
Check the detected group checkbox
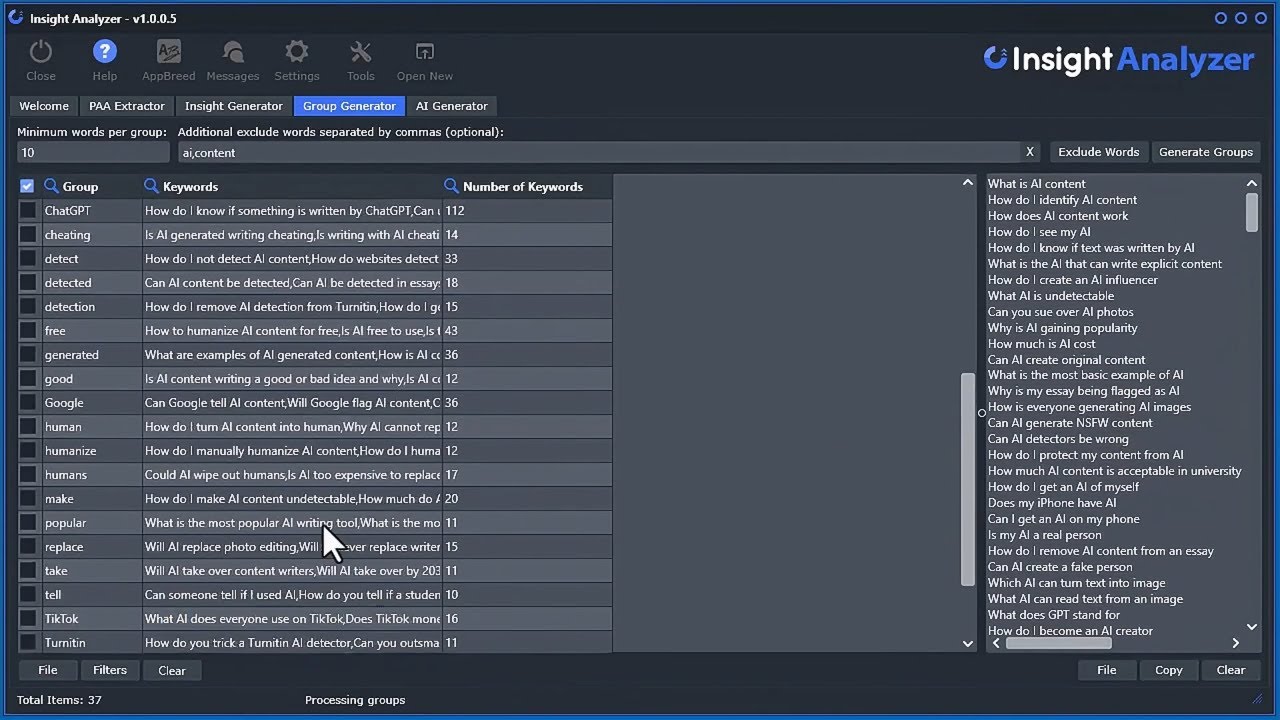pos(27,283)
